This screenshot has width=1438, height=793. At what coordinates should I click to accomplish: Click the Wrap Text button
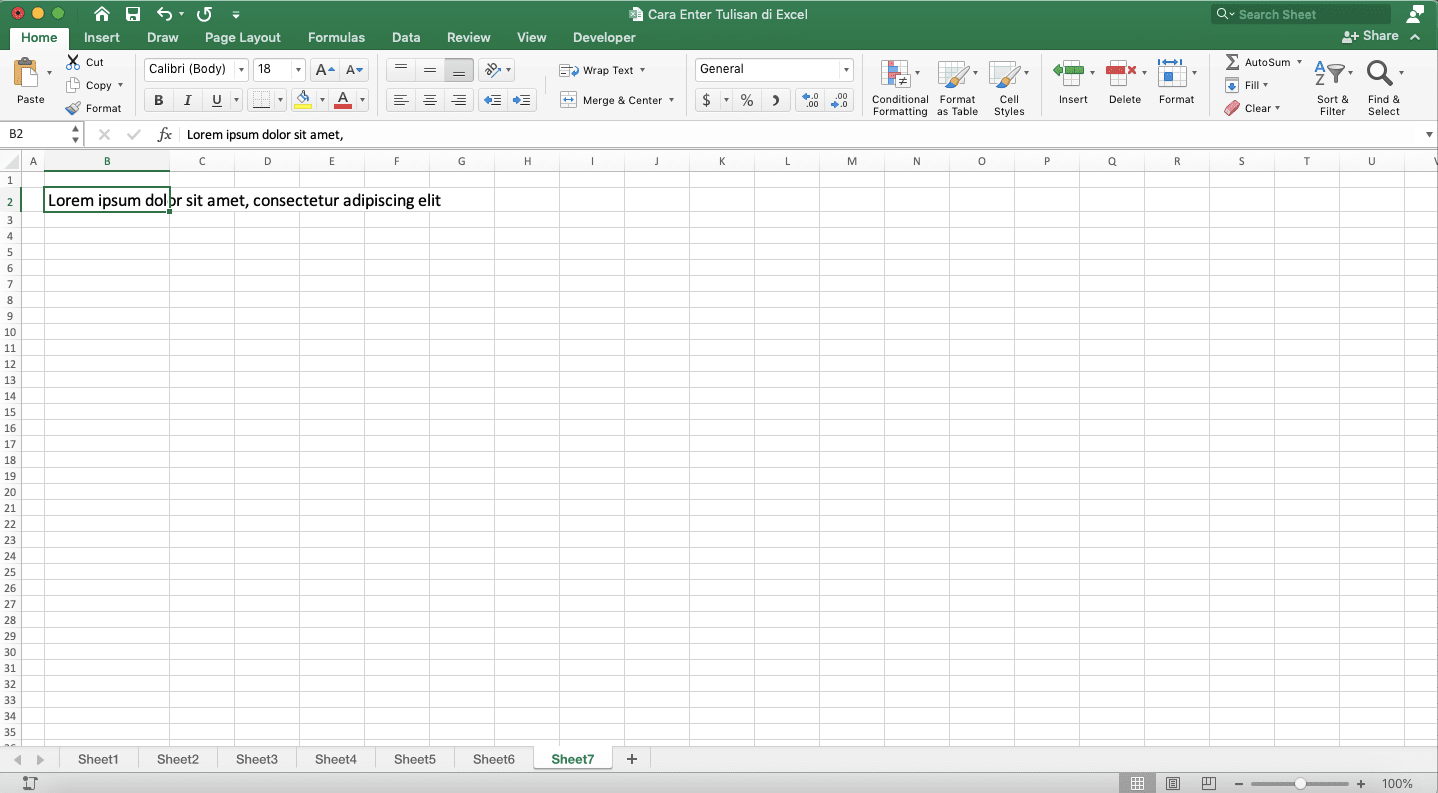tap(597, 70)
